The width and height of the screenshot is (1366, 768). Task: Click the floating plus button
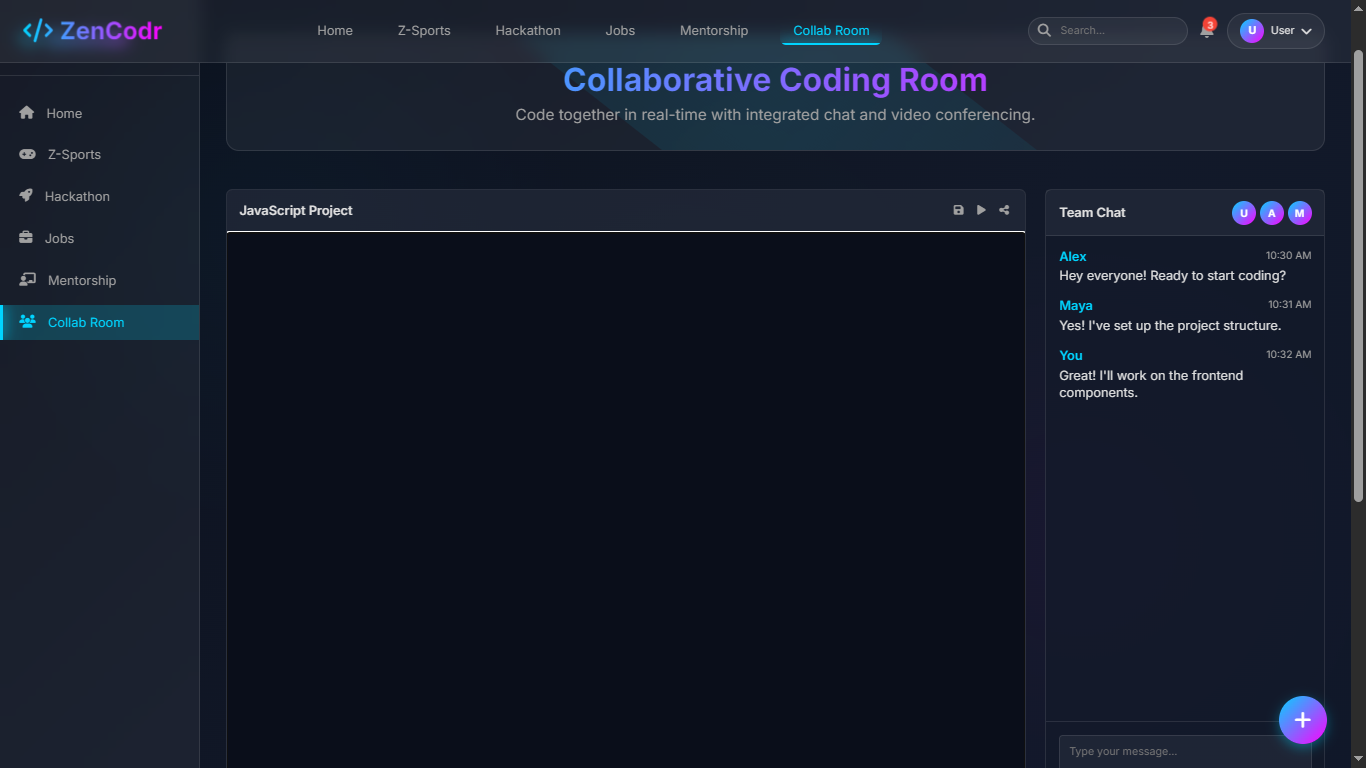point(1302,720)
